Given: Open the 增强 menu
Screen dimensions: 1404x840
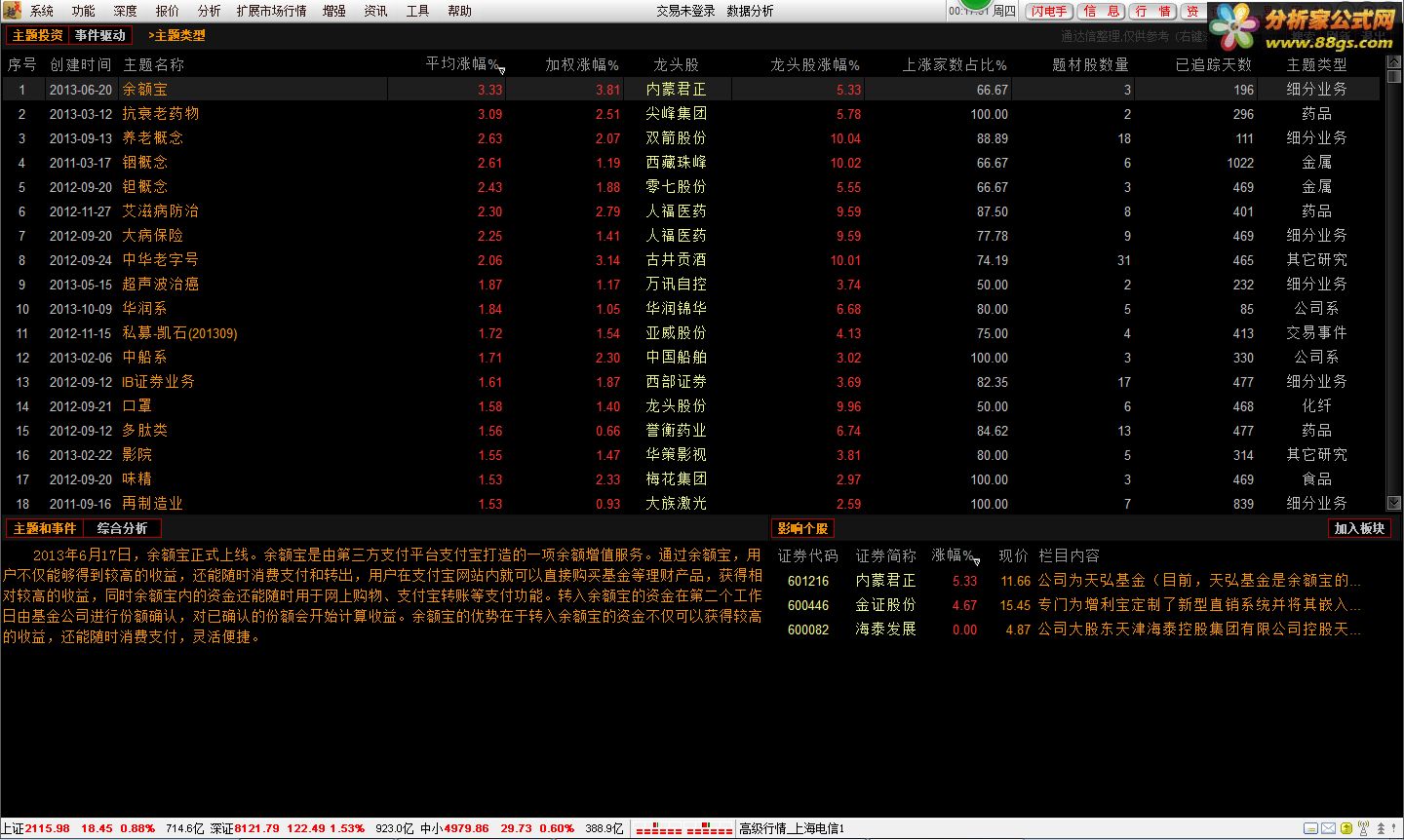Looking at the screenshot, I should click(334, 11).
